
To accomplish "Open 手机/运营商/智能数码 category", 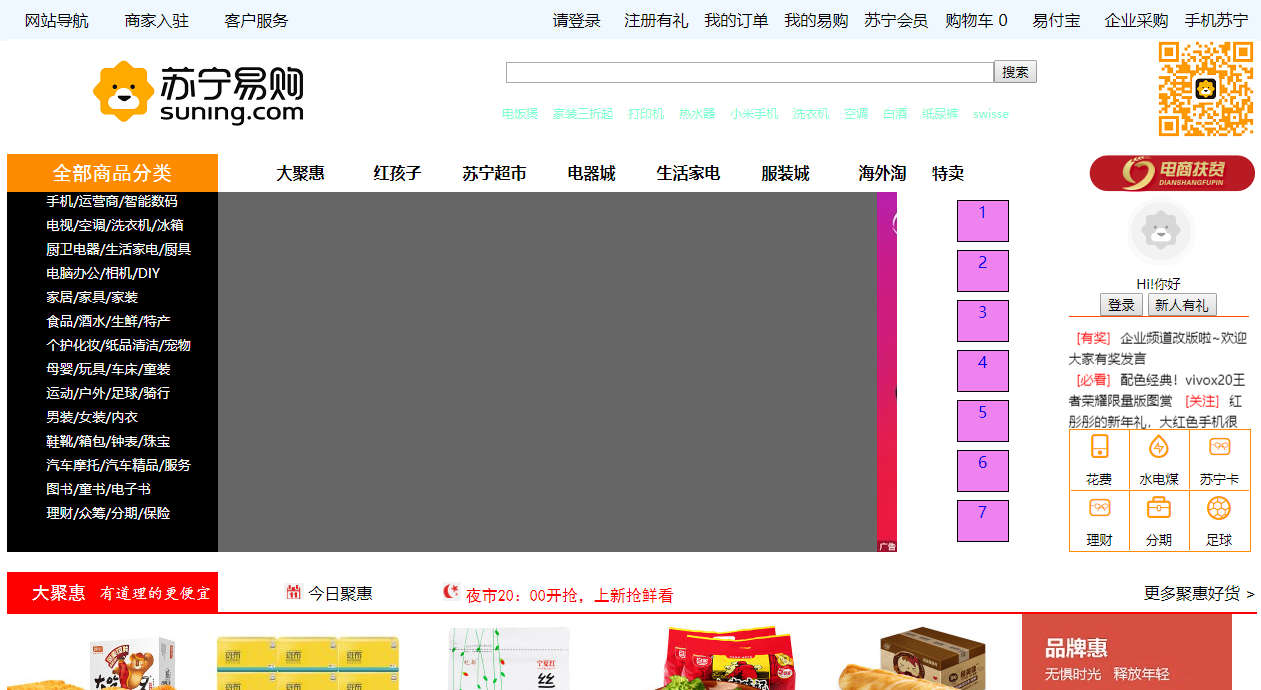I will [112, 201].
